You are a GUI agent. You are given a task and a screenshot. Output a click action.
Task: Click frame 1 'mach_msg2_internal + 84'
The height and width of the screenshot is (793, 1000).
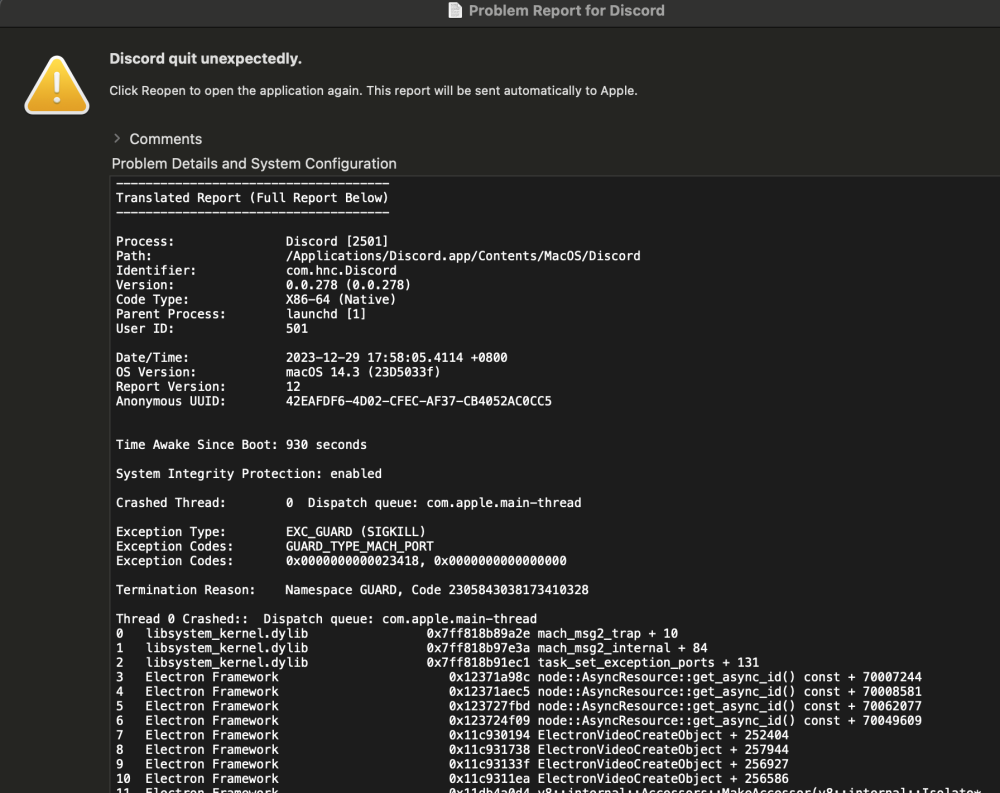pyautogui.click(x=622, y=648)
